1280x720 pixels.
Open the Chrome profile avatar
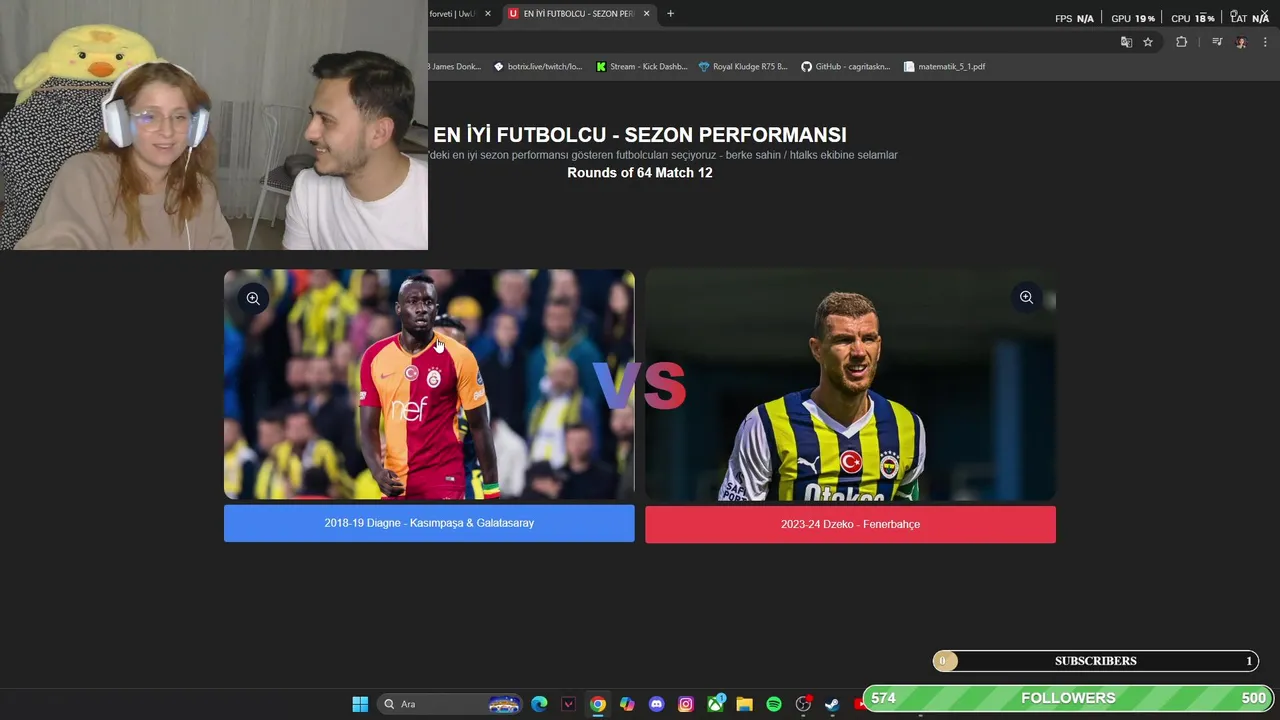[1241, 42]
